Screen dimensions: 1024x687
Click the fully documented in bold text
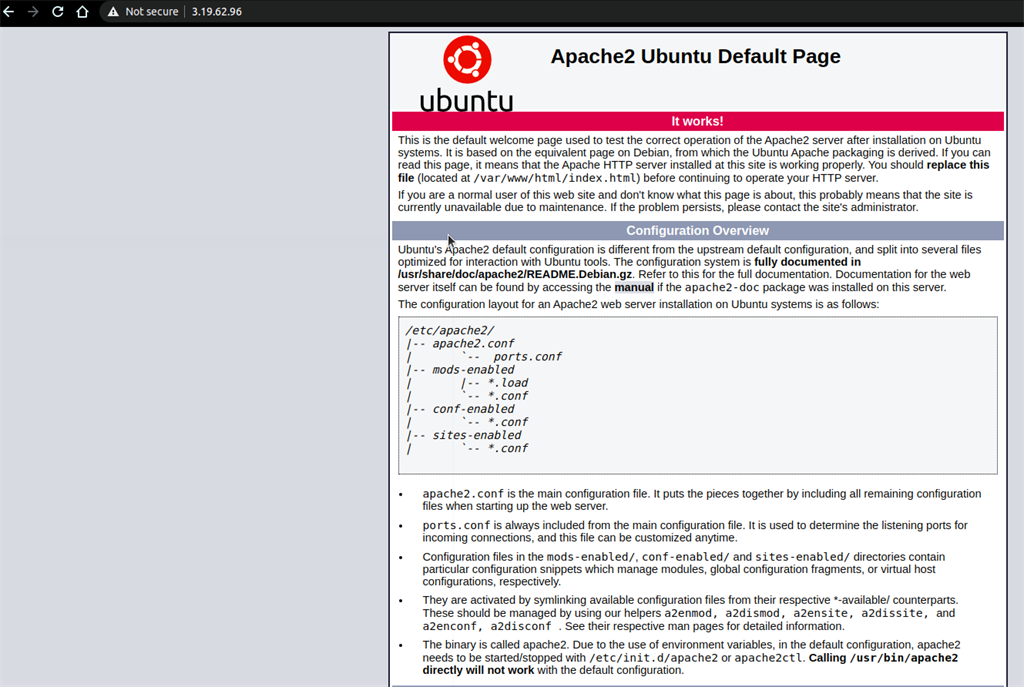807,262
